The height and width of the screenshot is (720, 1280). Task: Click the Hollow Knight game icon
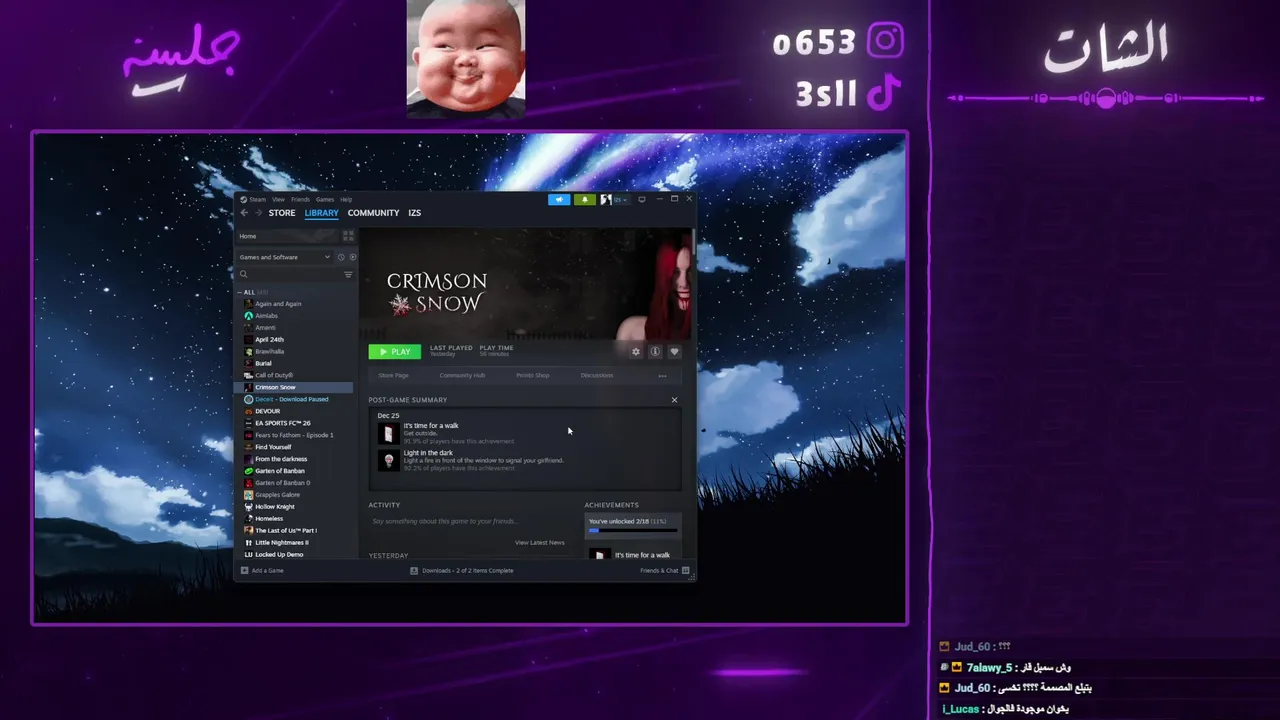pos(248,507)
